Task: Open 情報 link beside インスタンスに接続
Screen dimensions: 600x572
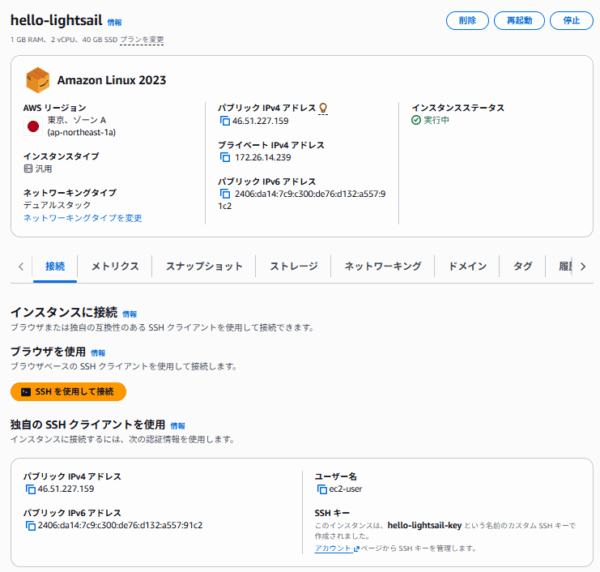Action: [129, 314]
